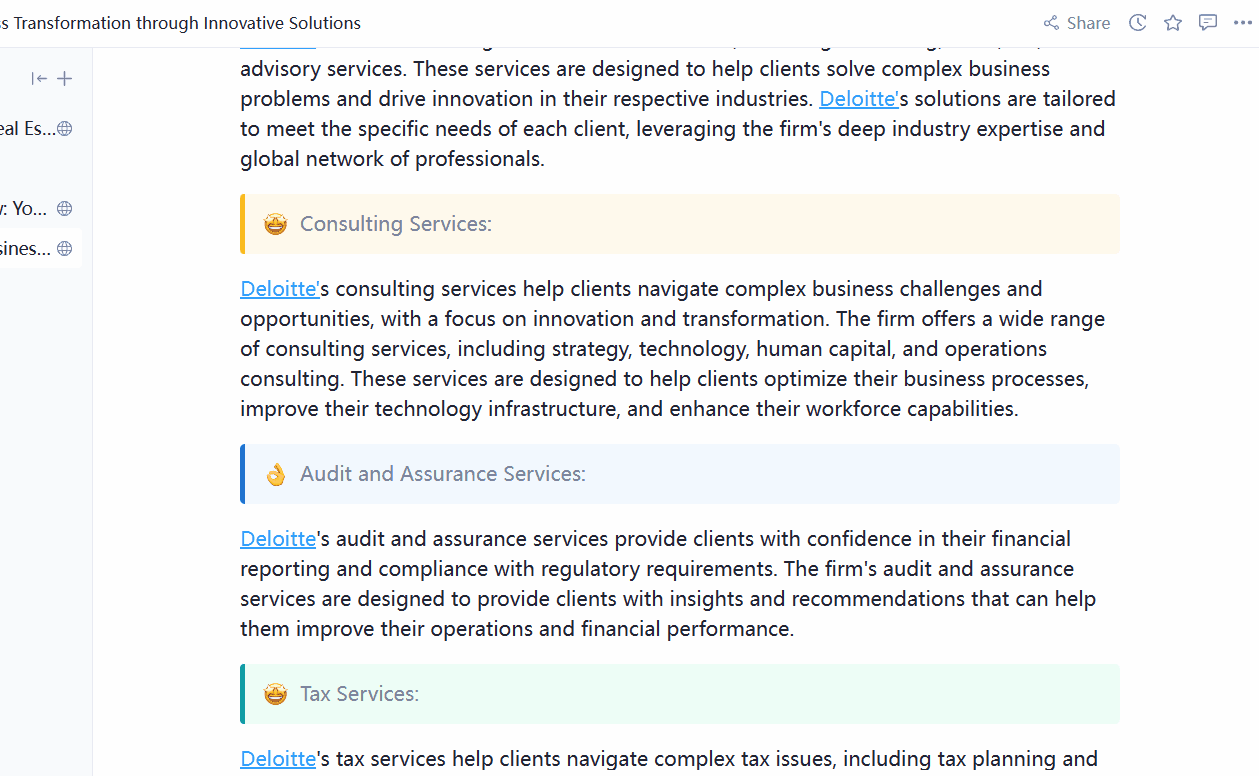Click the Share button
Screen dimensions: 1259x776
click(1077, 23)
